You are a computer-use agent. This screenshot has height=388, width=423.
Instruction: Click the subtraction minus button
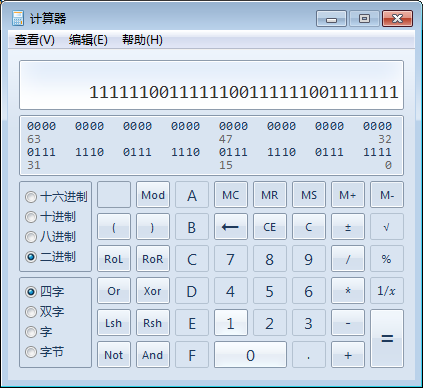pos(348,323)
